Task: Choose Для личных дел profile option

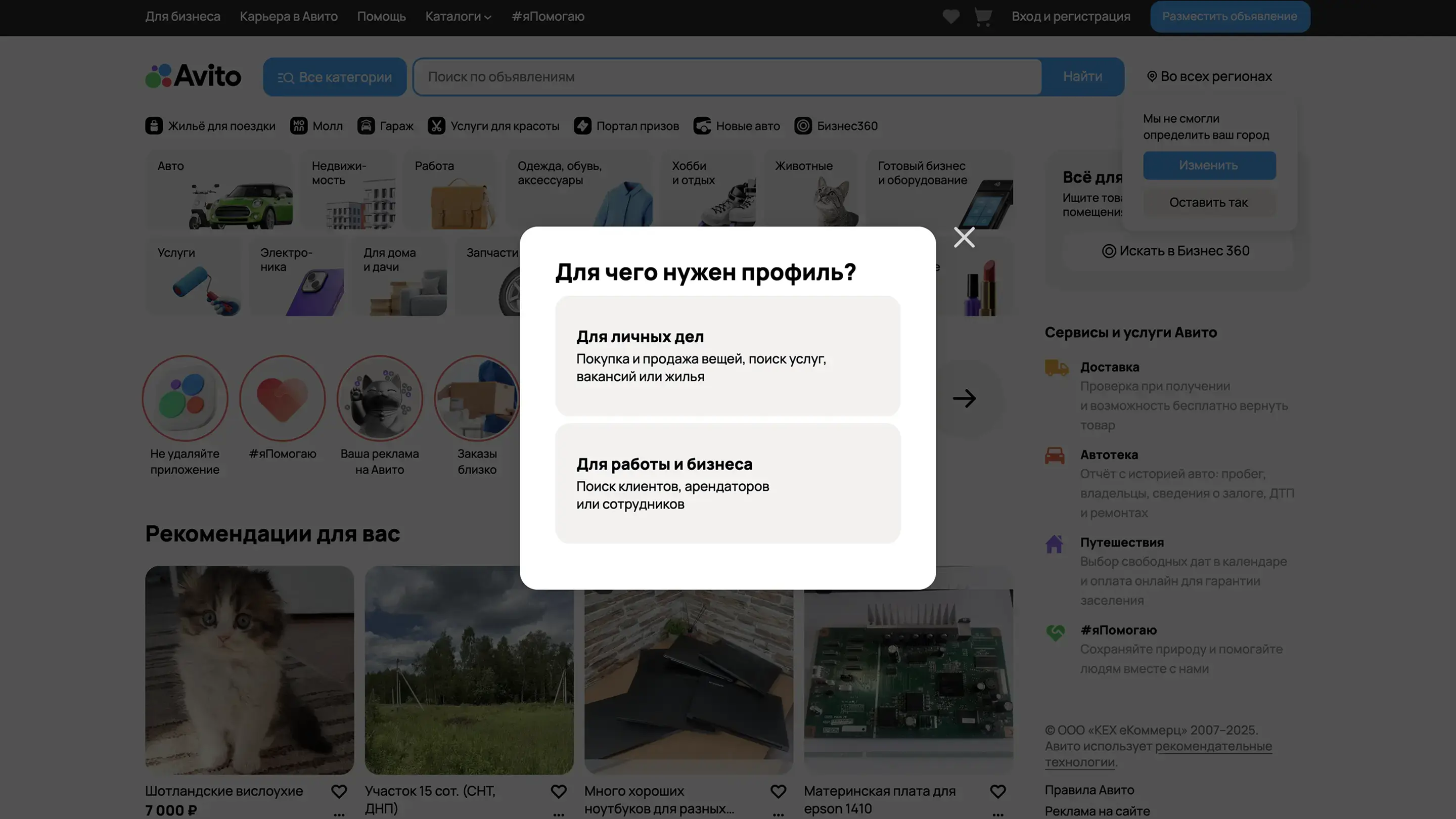Action: click(727, 355)
